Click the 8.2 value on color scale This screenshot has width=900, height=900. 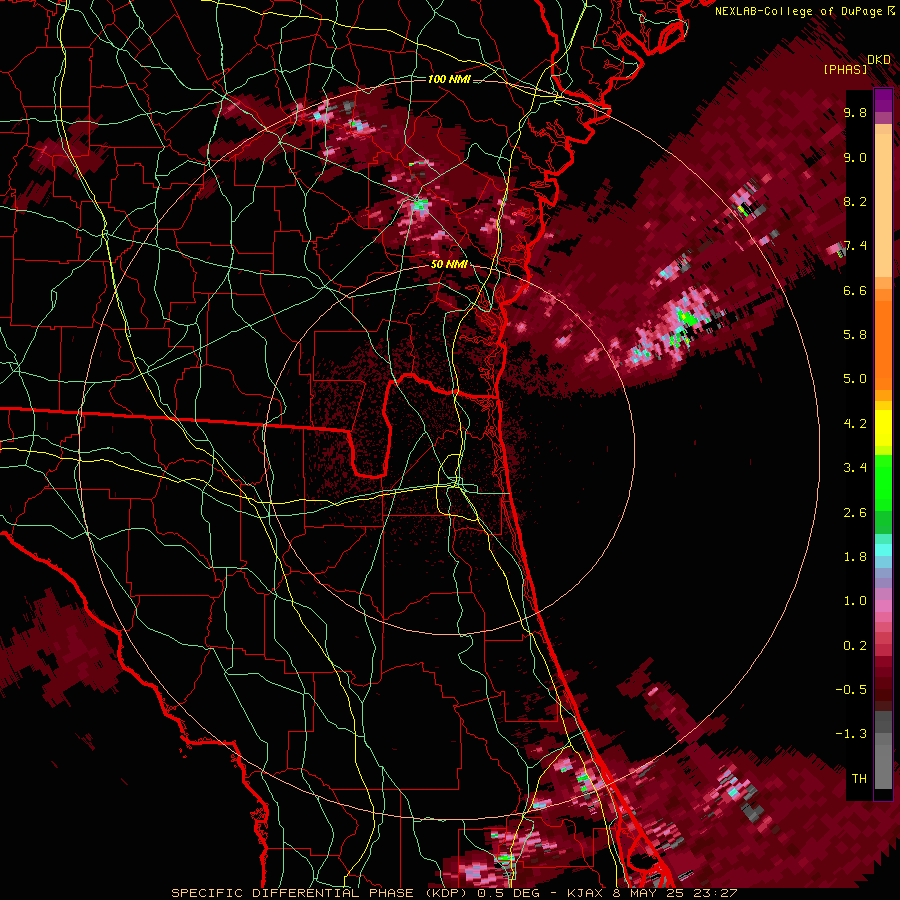(855, 201)
